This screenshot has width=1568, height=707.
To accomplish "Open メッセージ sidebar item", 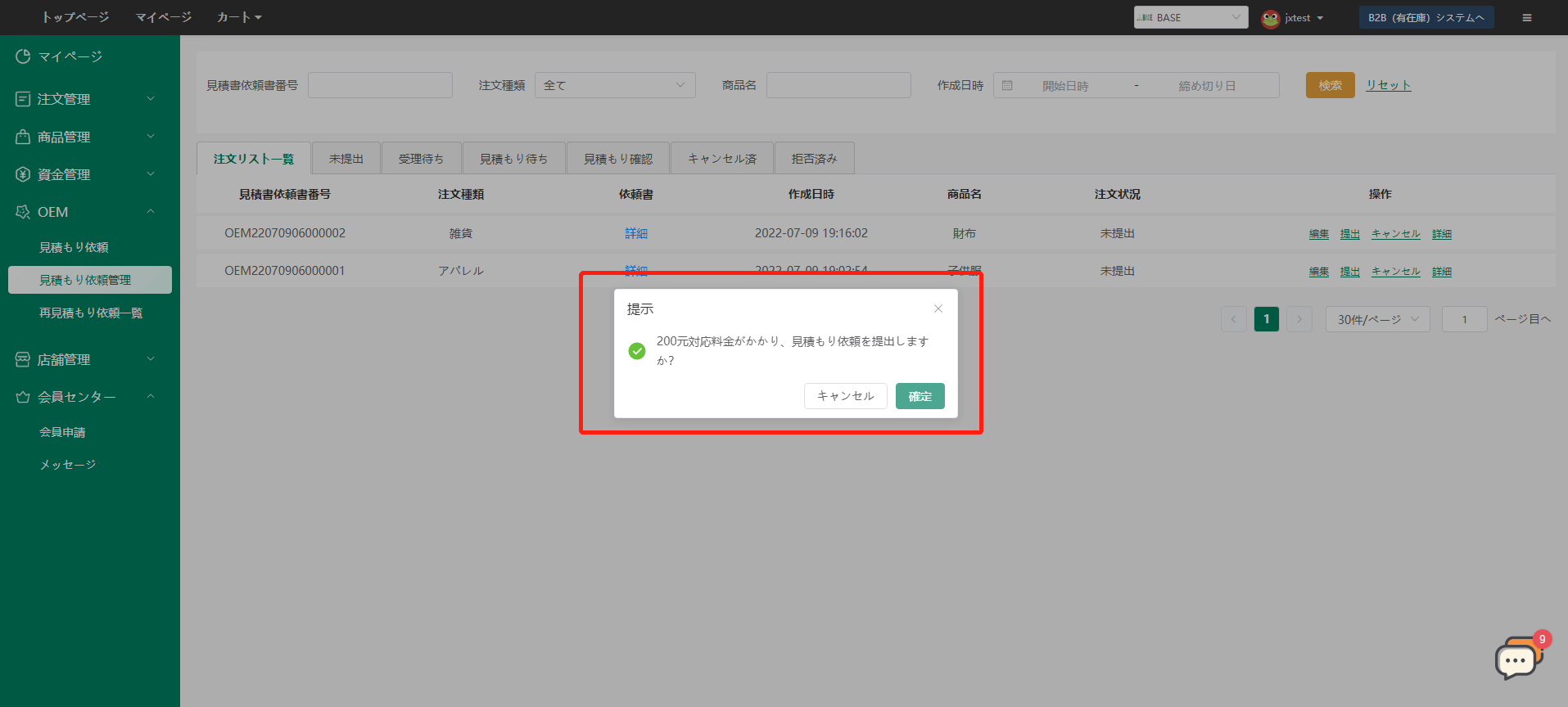I will tap(68, 465).
